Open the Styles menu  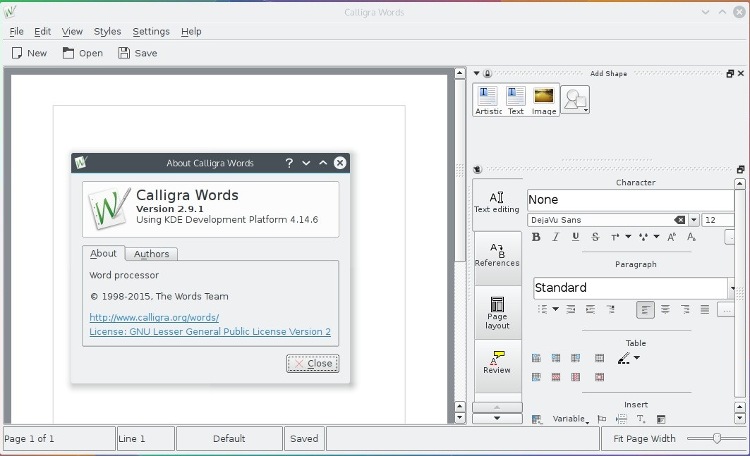tap(107, 32)
